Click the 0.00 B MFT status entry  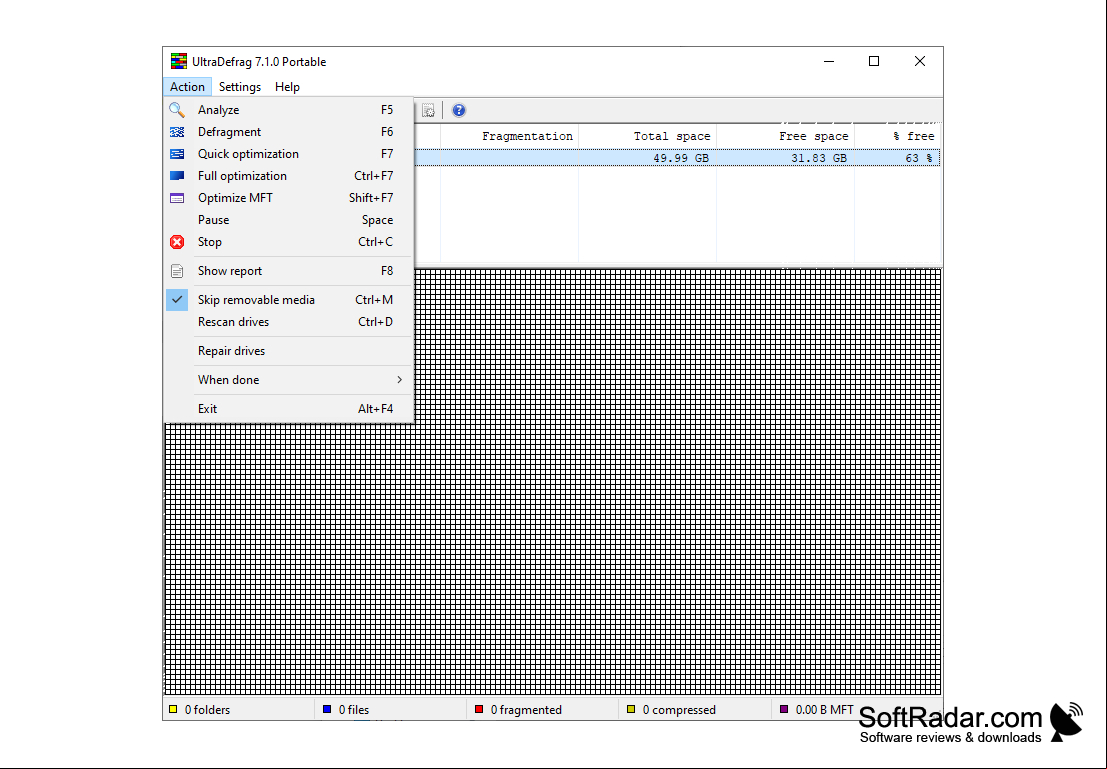point(817,710)
